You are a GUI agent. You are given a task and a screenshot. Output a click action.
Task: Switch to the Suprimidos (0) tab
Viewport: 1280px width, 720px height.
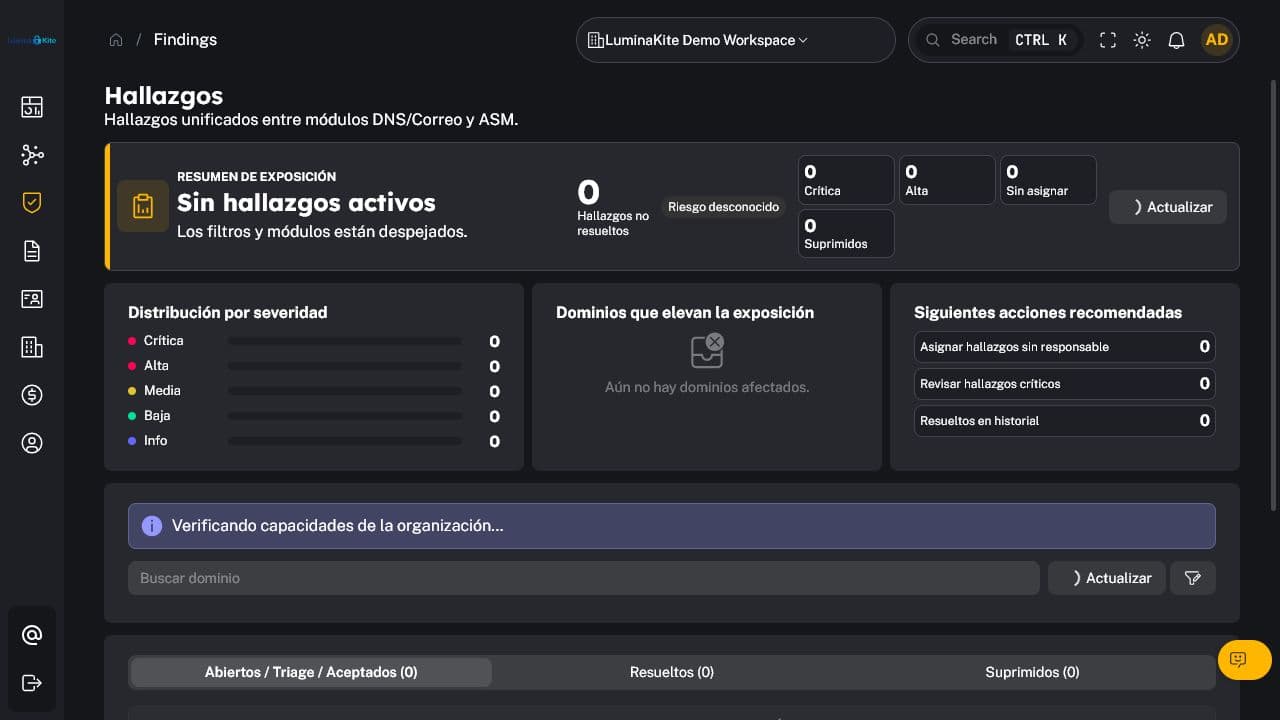point(1032,672)
